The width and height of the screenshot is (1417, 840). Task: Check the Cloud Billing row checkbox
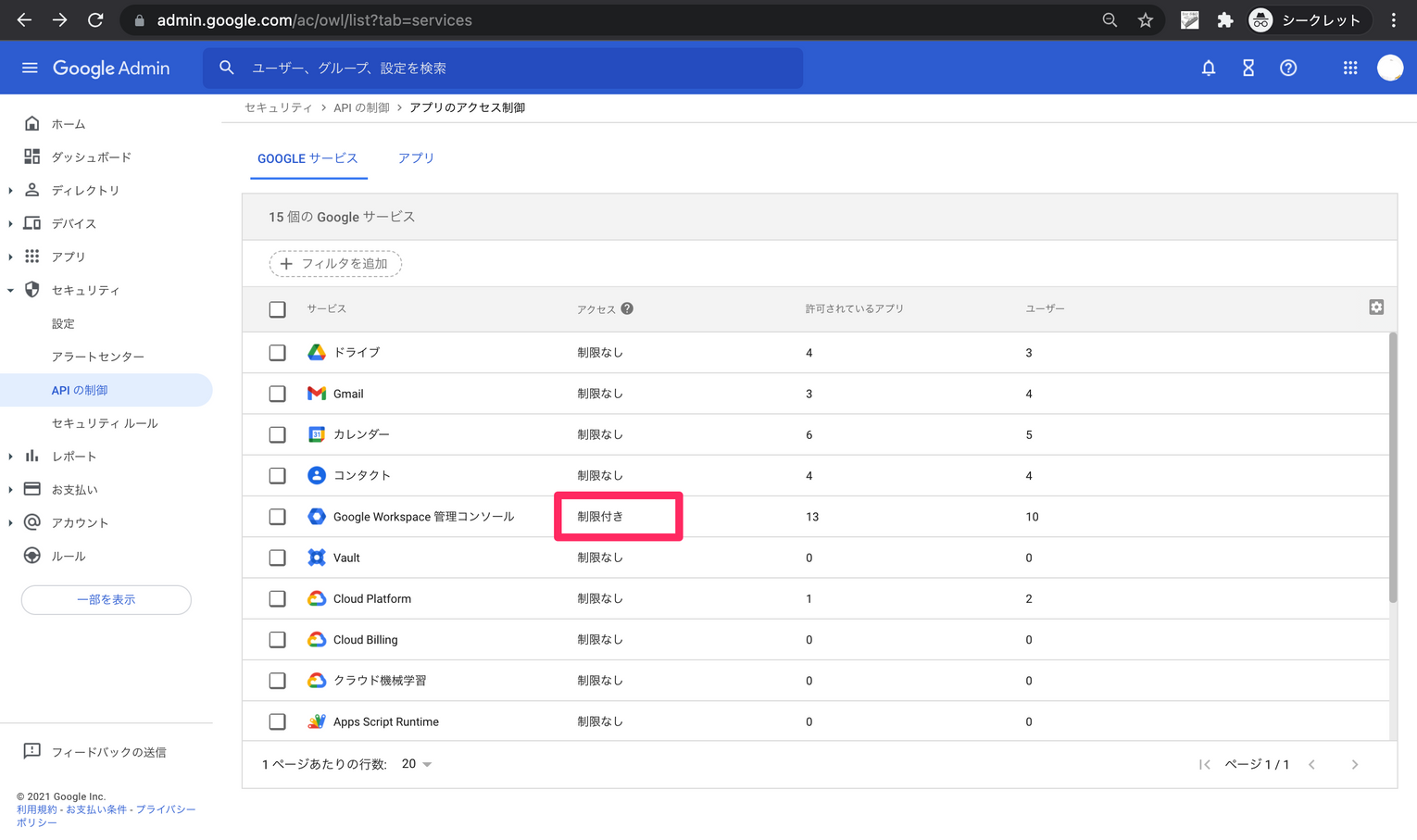tap(277, 639)
